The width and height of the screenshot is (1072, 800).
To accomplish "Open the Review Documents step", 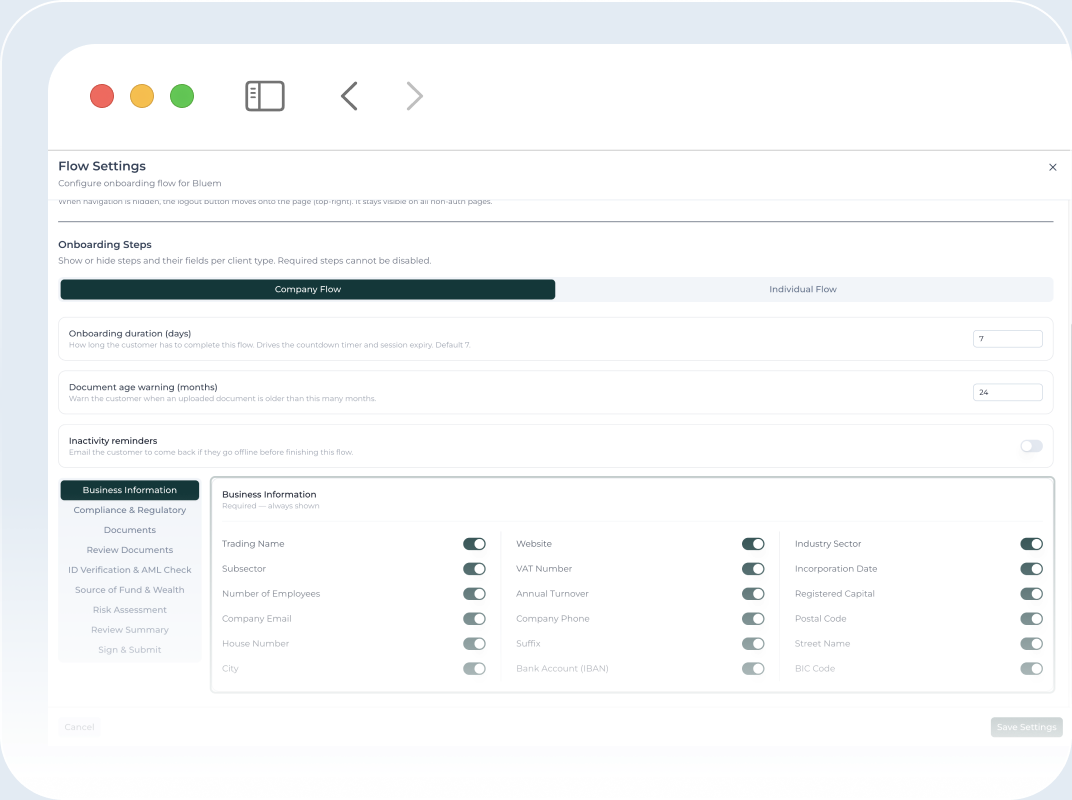I will click(x=130, y=550).
